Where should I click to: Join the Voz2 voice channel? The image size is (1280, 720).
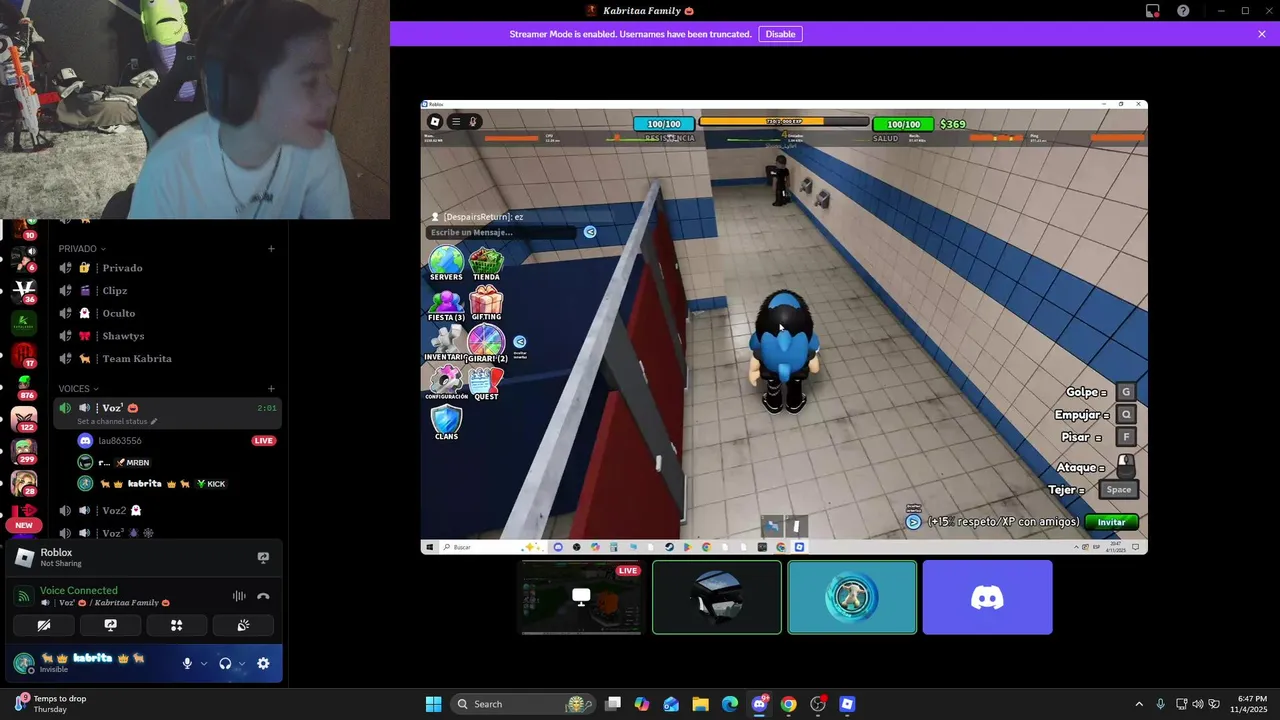pos(168,510)
